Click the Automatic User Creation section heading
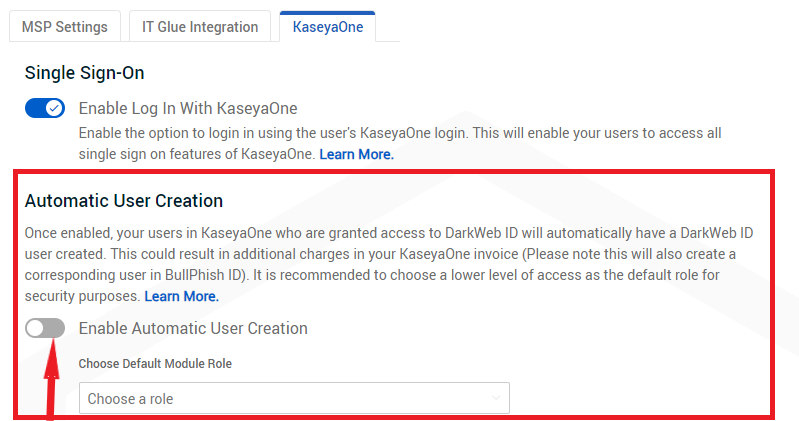 pos(123,201)
